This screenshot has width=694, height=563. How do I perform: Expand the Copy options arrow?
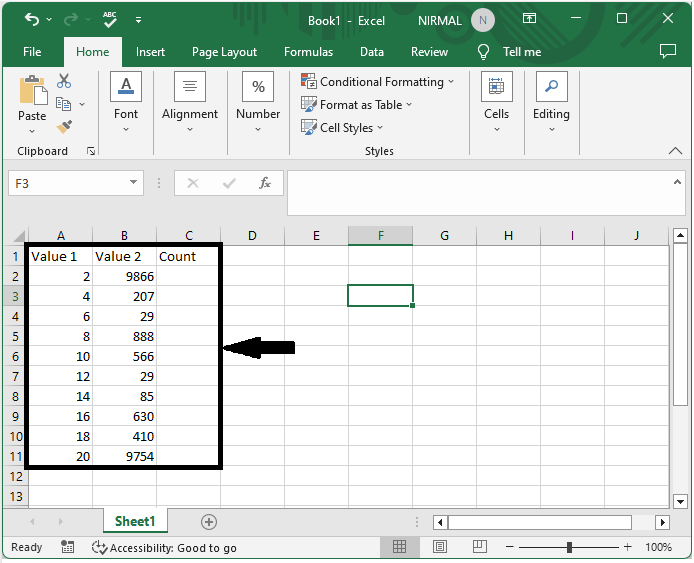tap(82, 104)
